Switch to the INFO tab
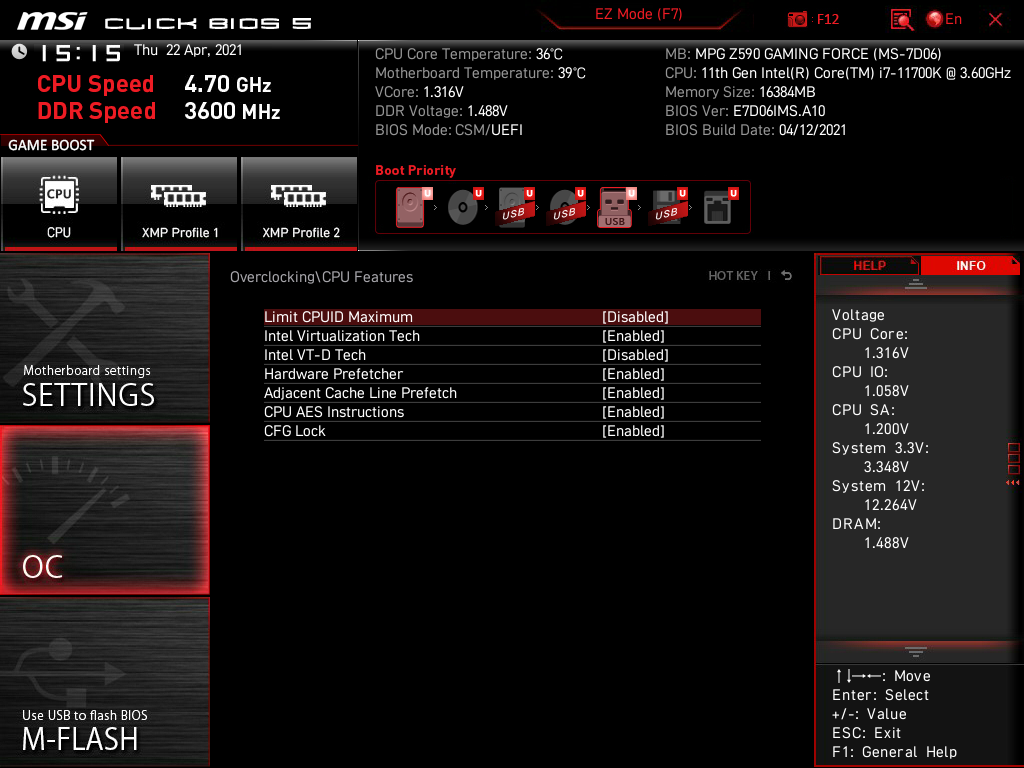 970,265
